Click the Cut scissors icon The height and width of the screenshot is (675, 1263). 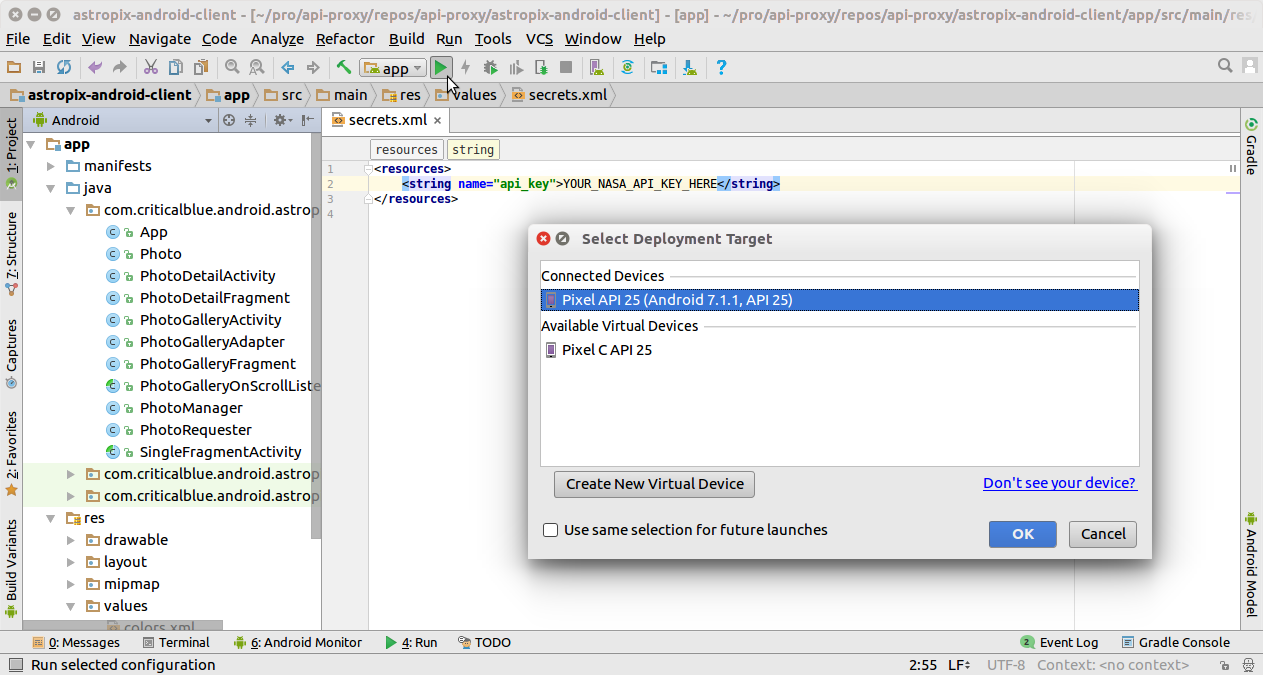coord(151,67)
